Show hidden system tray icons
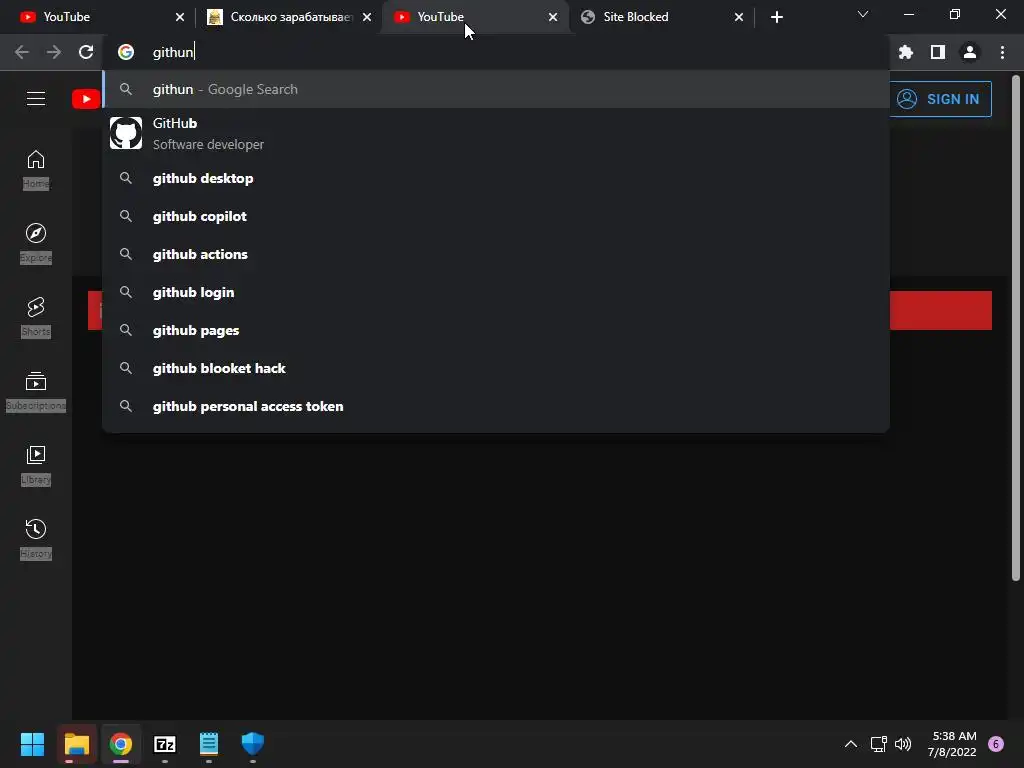The height and width of the screenshot is (768, 1024). (x=850, y=744)
